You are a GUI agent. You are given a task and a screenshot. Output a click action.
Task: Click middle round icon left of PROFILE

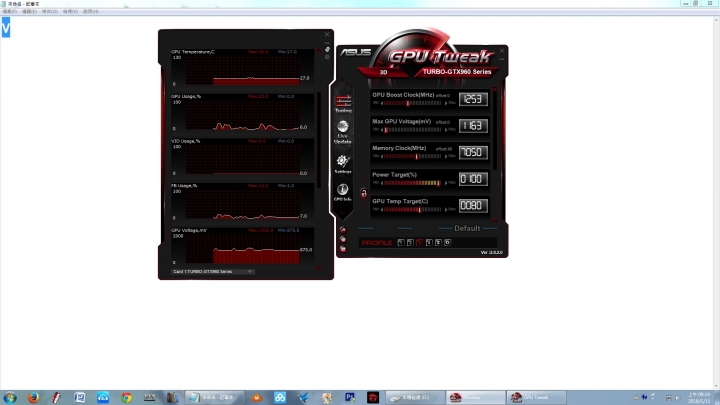coord(343,239)
